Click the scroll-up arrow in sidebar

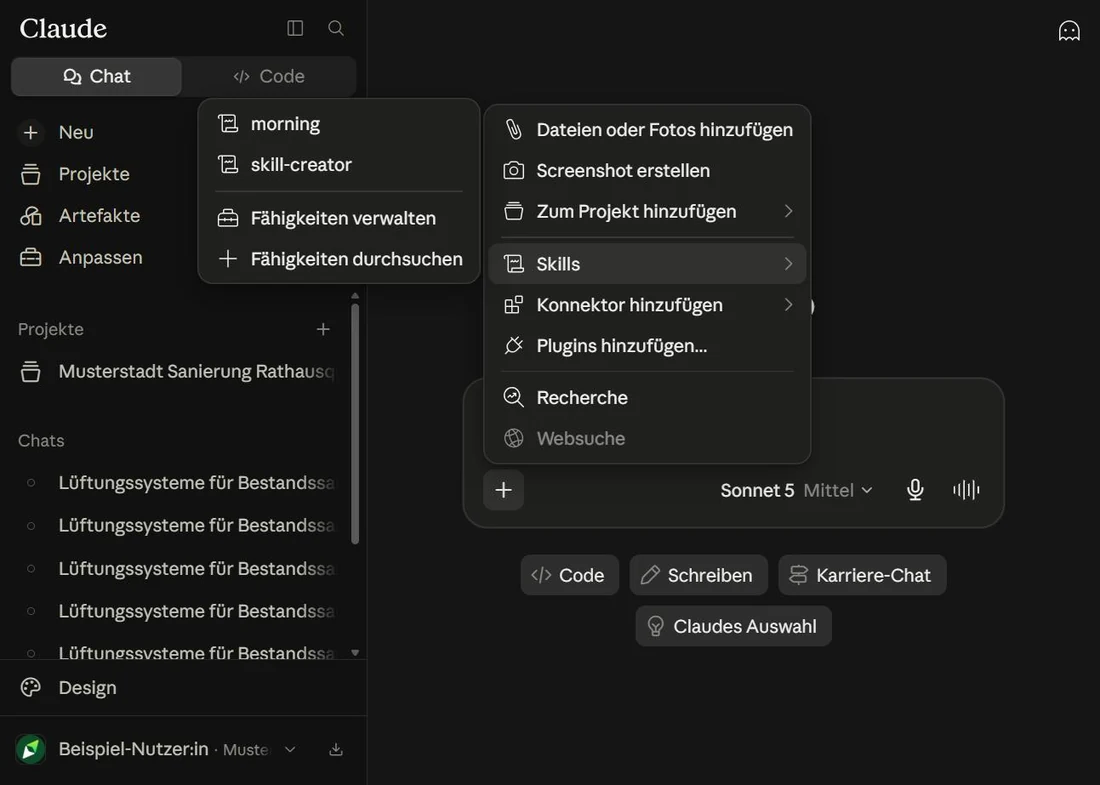click(355, 296)
